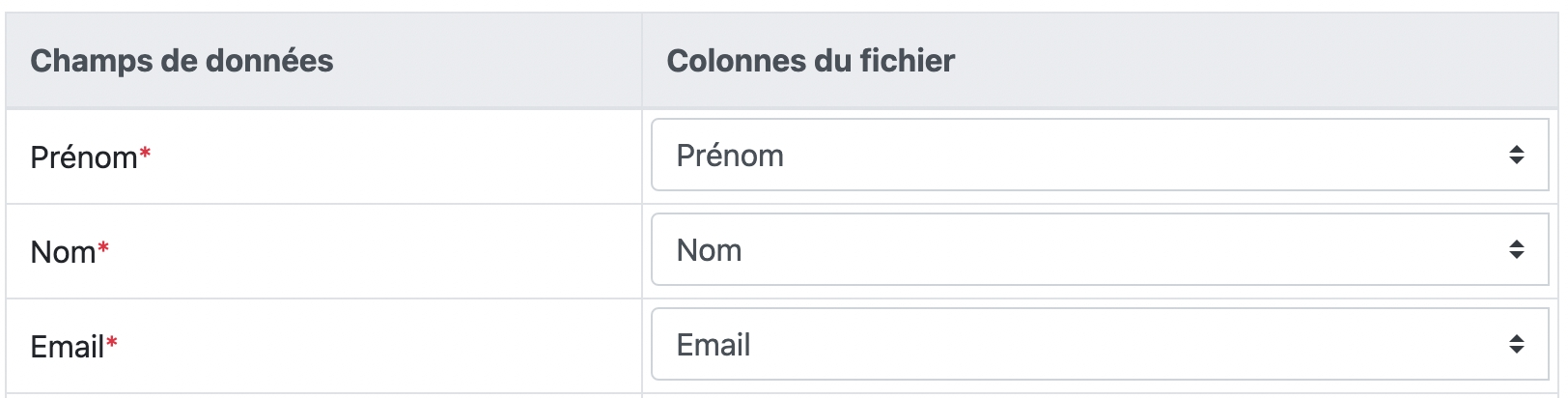
Task: Open the Email file column dropdown
Action: (1099, 345)
